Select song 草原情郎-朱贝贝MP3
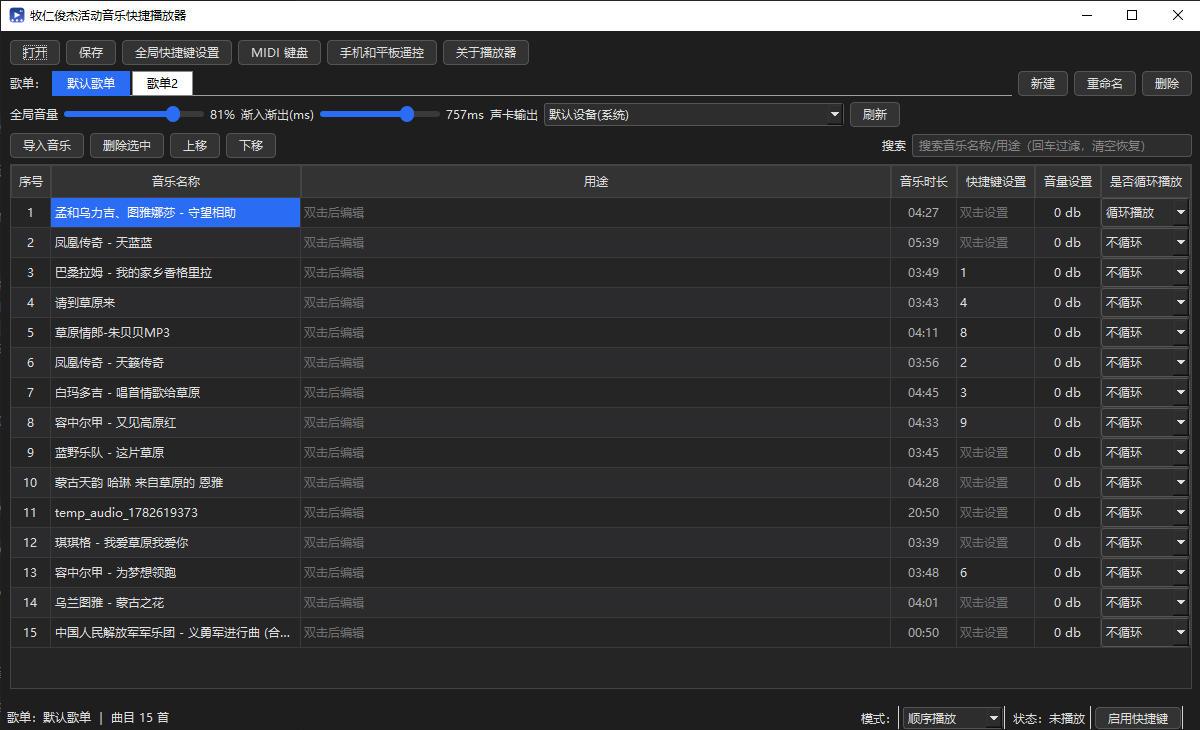Screen dimensions: 1200x730 (176, 332)
